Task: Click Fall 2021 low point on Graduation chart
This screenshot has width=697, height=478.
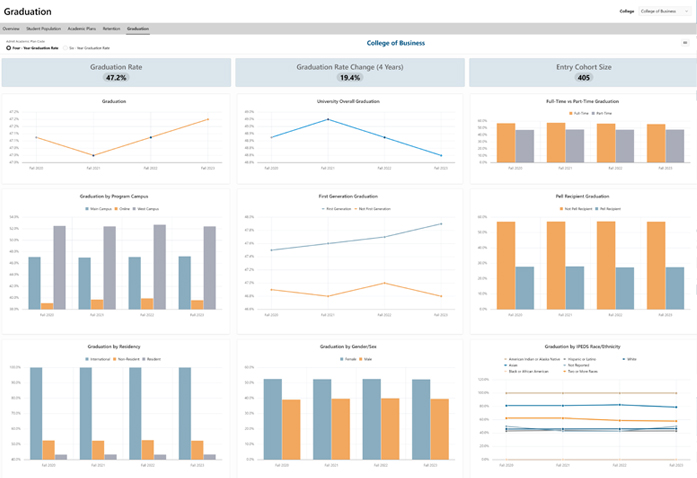Action: 93,155
